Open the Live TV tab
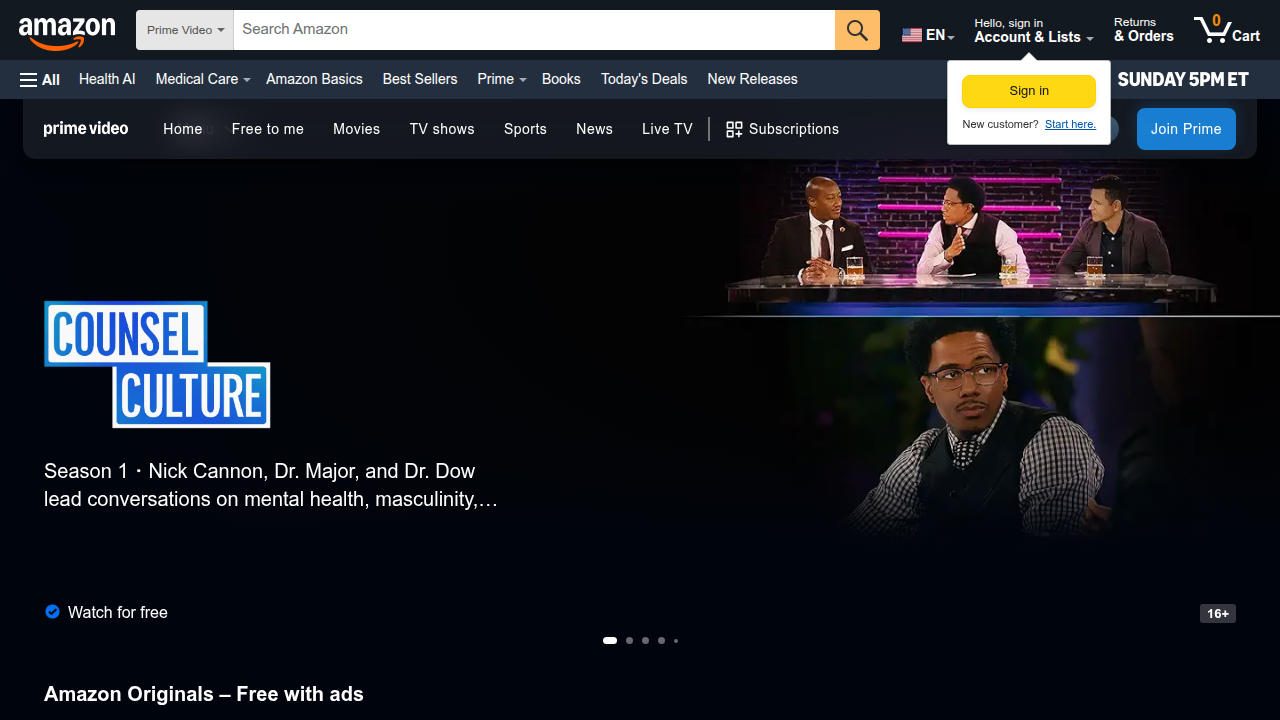Image resolution: width=1280 pixels, height=720 pixels. tap(667, 129)
